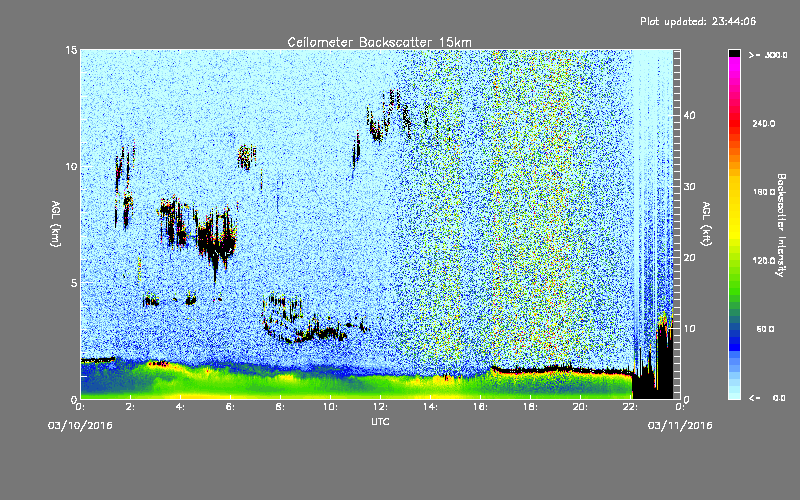Screen dimensions: 800x500
Task: Click the end date label 03/11/2016
Action: click(x=680, y=426)
